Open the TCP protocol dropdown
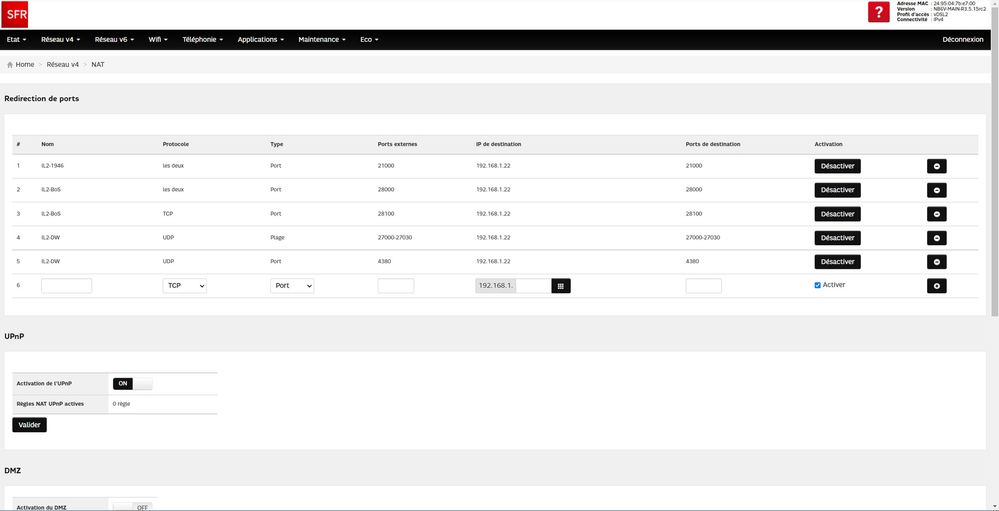Image resolution: width=999 pixels, height=511 pixels. 184,286
